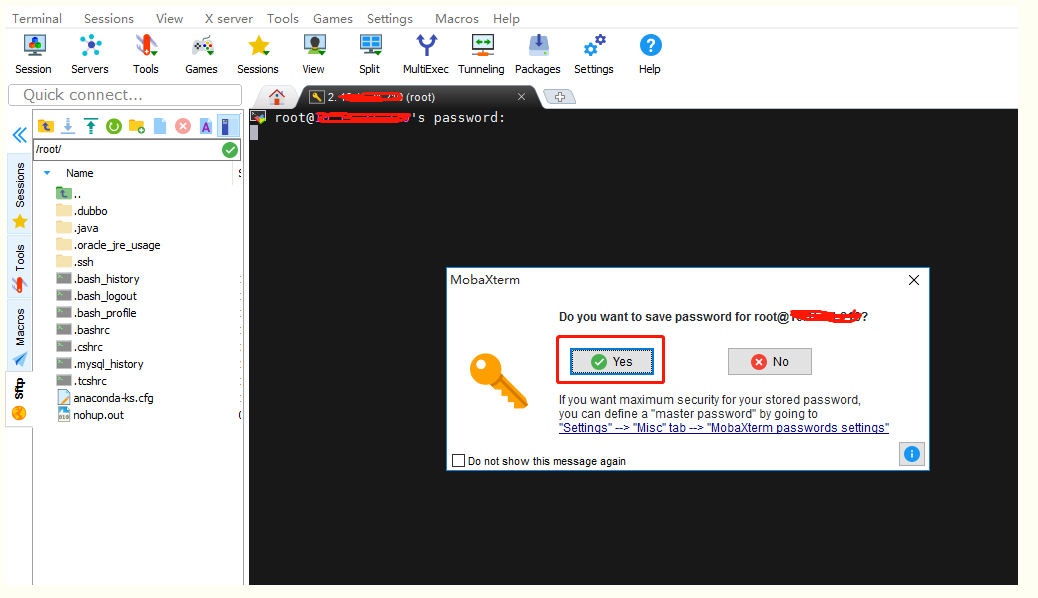Click the home tab icon

tap(277, 97)
